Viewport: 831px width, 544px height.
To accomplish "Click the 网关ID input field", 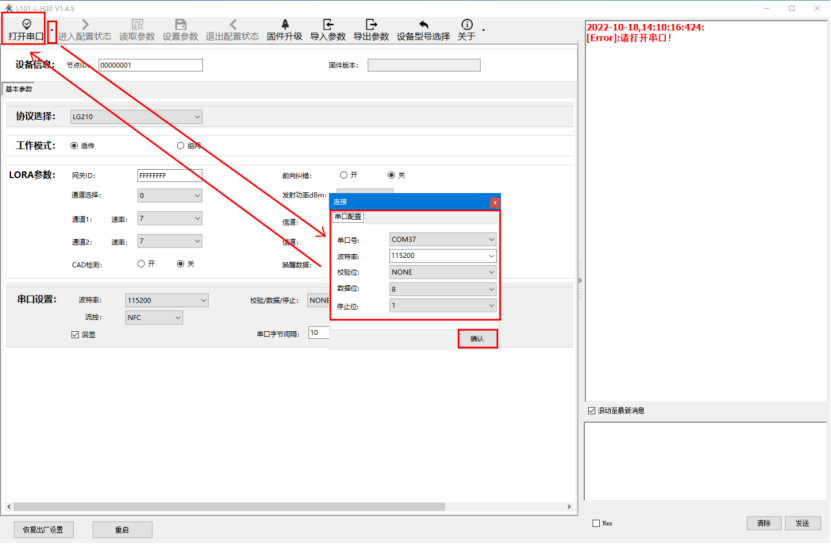I will tap(169, 175).
